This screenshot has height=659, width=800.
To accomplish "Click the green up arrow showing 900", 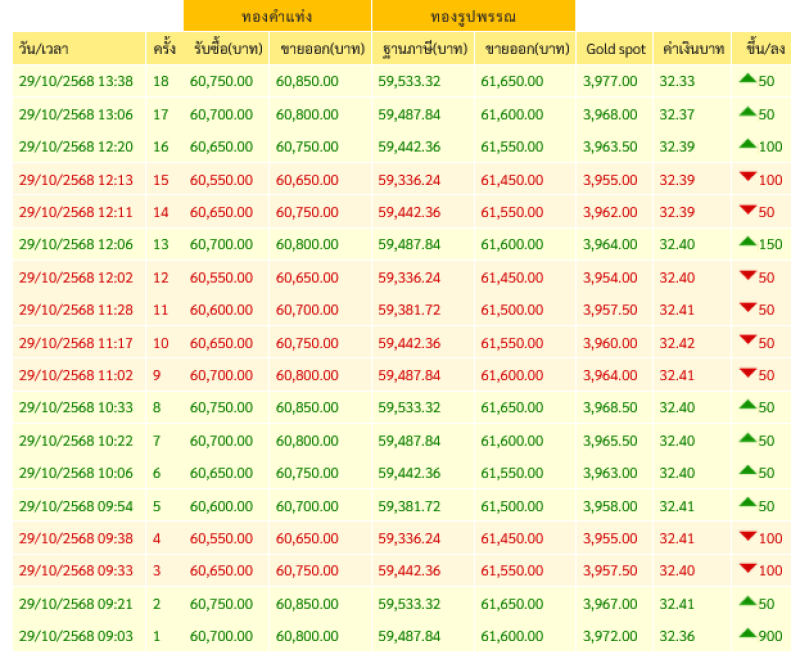I will click(x=747, y=633).
